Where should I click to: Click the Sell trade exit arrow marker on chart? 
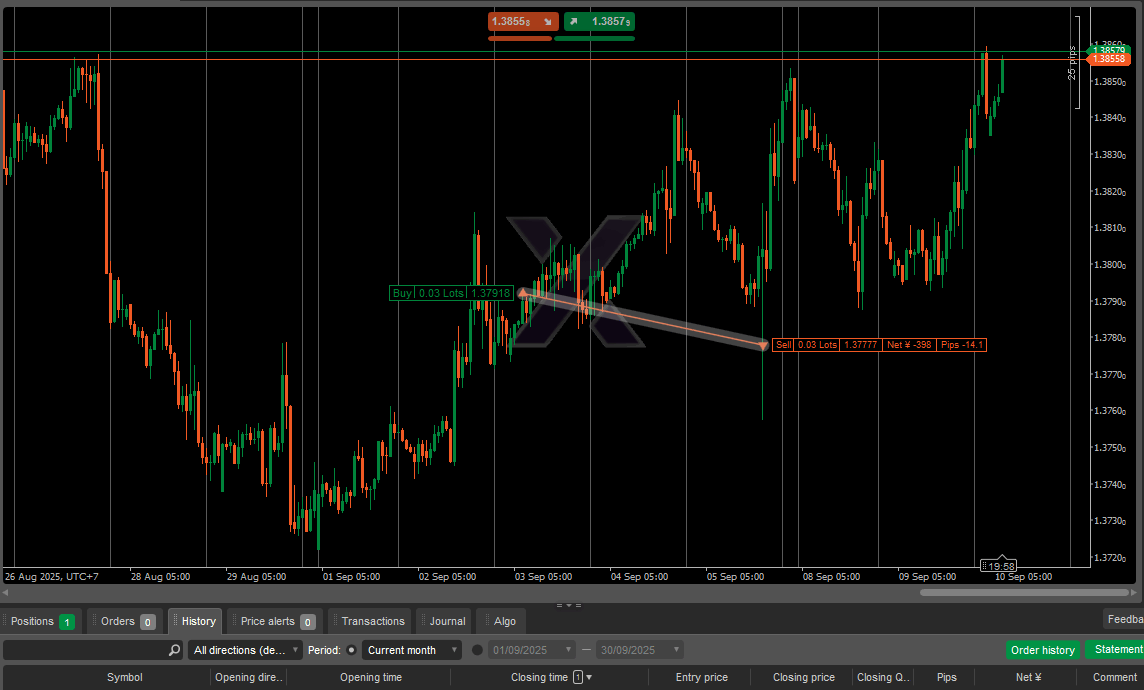(x=763, y=345)
